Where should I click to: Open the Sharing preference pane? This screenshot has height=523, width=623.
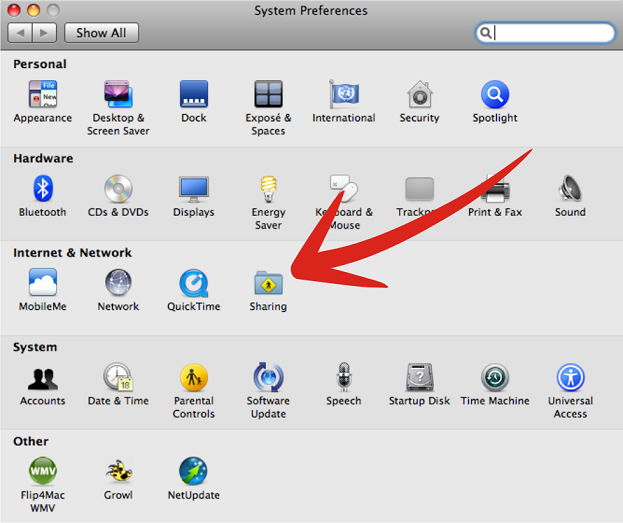coord(267,284)
